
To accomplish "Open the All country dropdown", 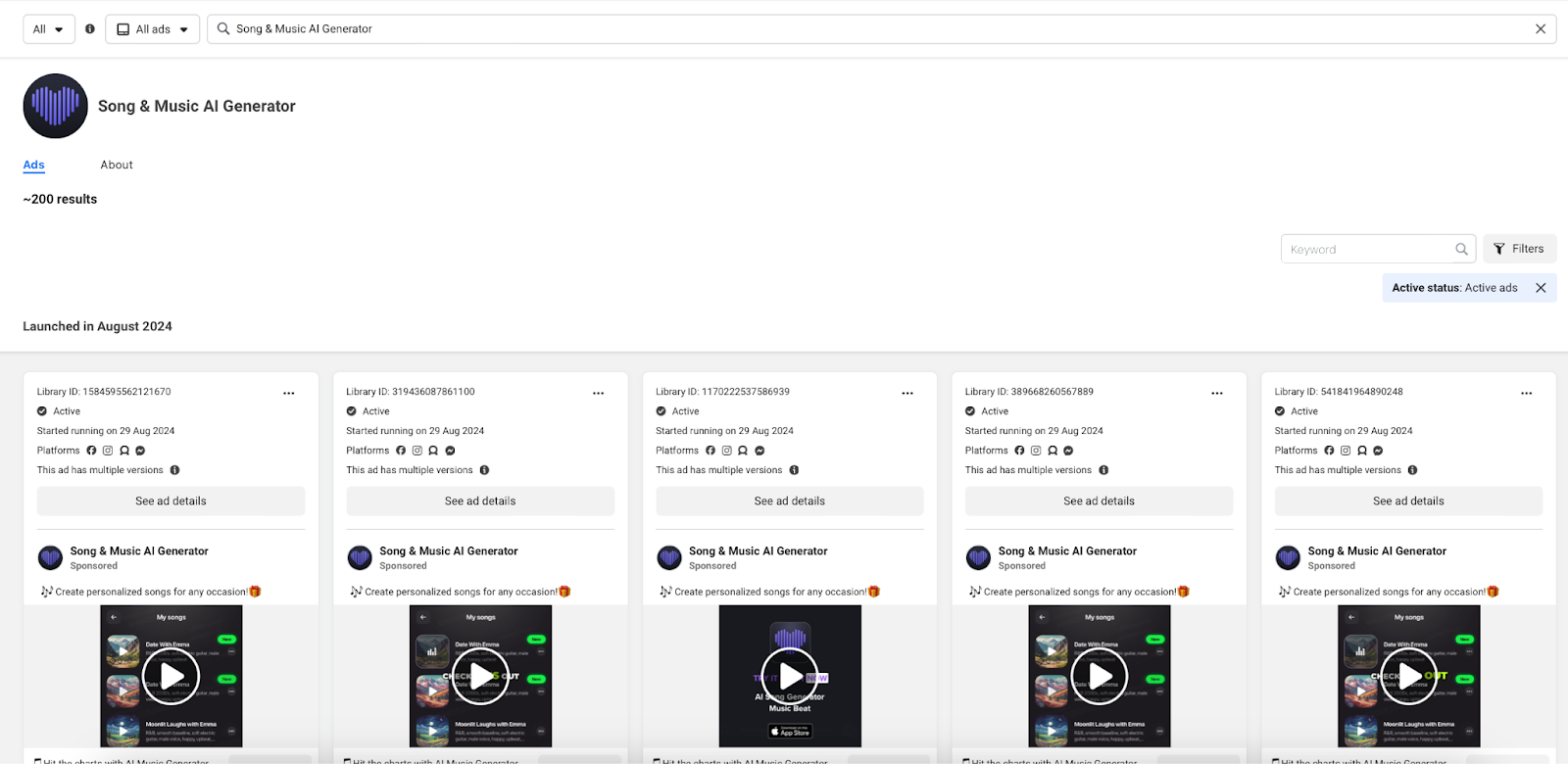I will (x=49, y=29).
